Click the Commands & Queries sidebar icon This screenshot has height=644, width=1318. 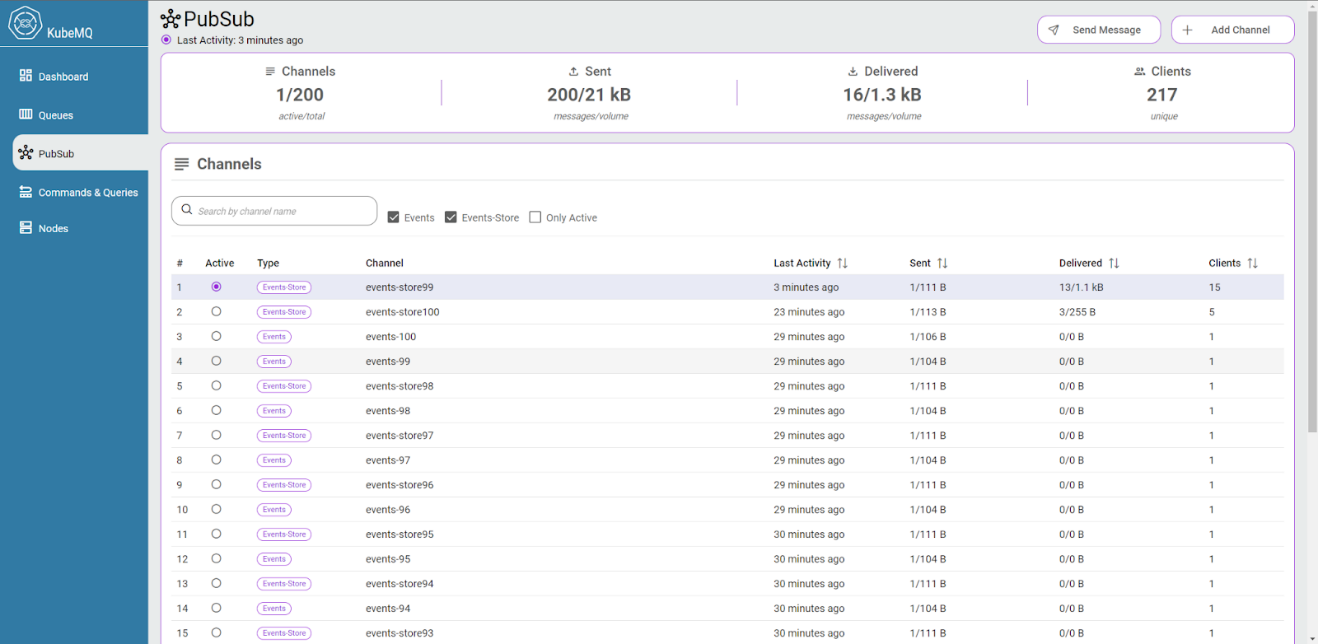click(x=26, y=192)
